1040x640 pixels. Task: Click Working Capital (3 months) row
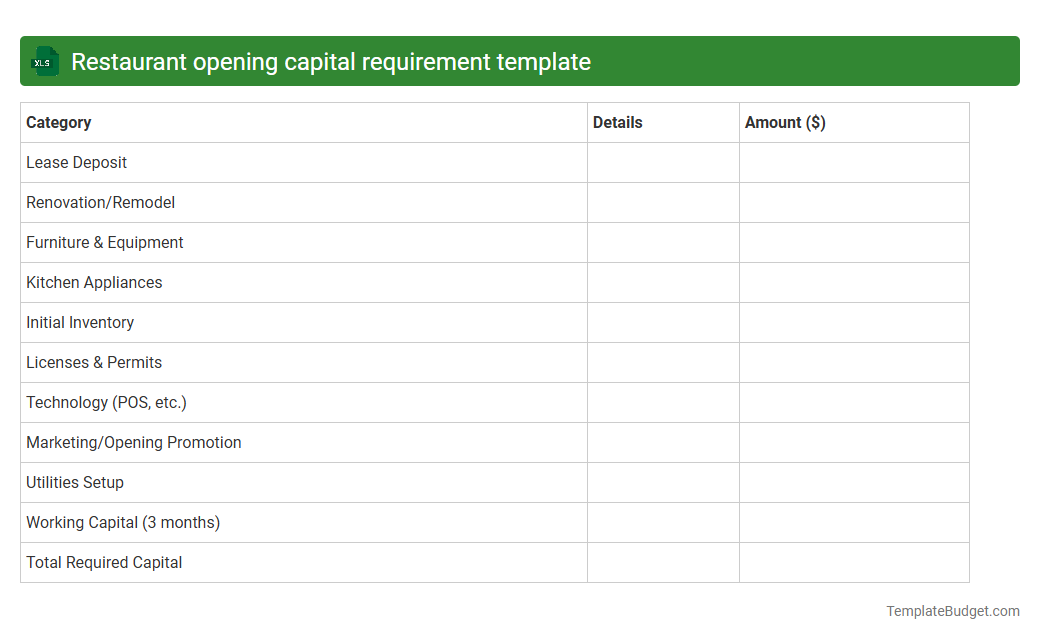point(123,522)
